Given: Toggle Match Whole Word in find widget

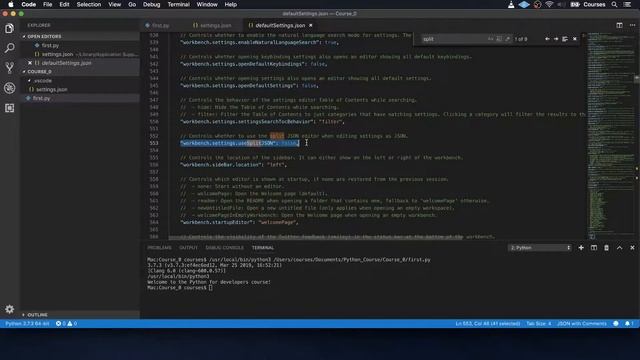Looking at the screenshot, I should coord(499,39).
